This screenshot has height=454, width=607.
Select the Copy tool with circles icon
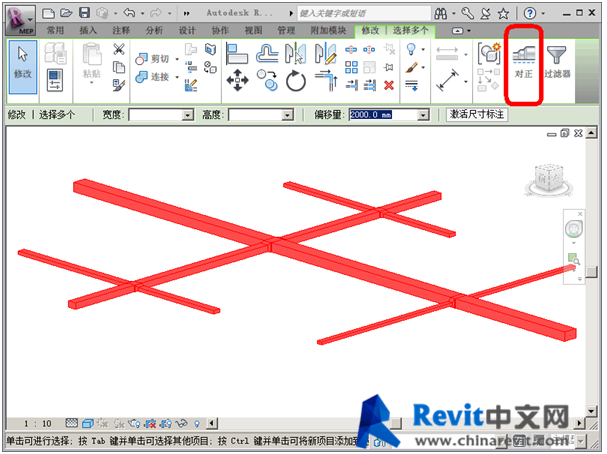pyautogui.click(x=267, y=81)
